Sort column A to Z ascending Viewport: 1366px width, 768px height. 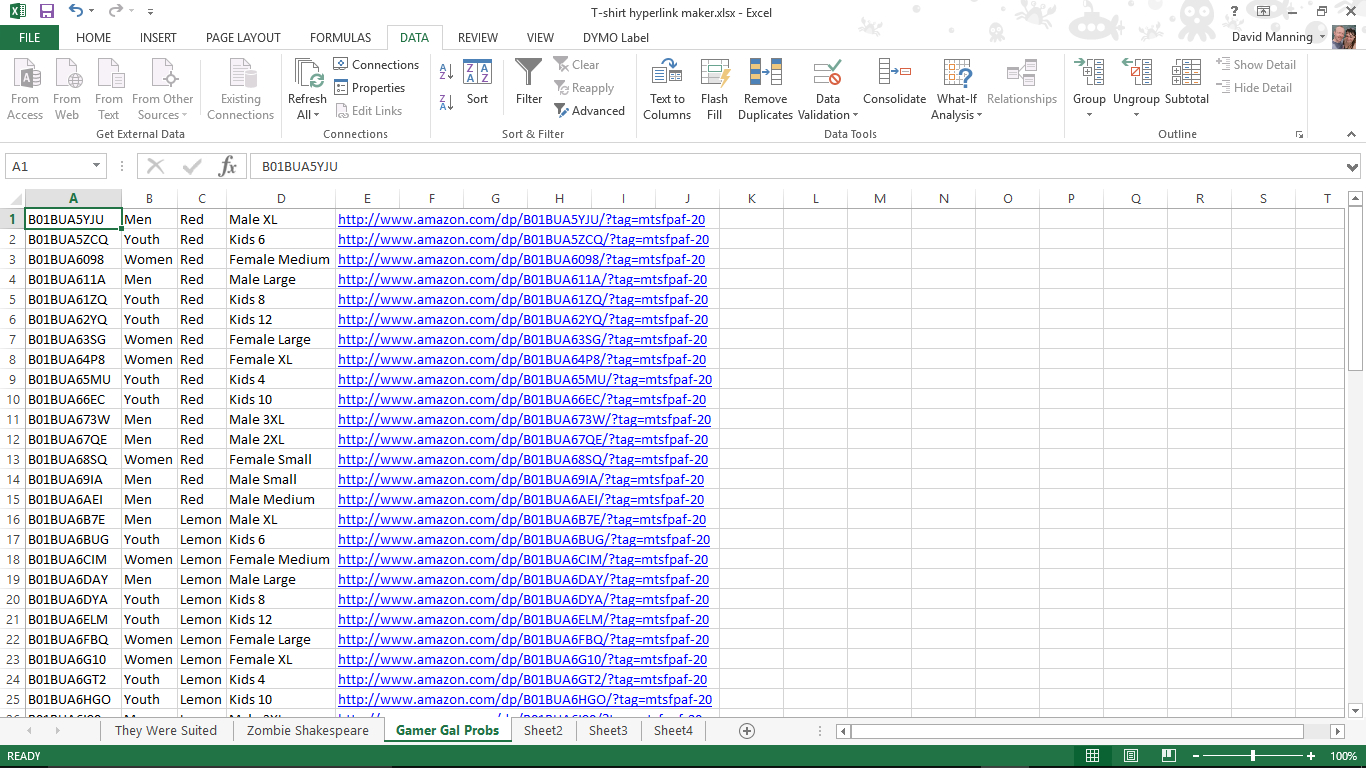[446, 72]
